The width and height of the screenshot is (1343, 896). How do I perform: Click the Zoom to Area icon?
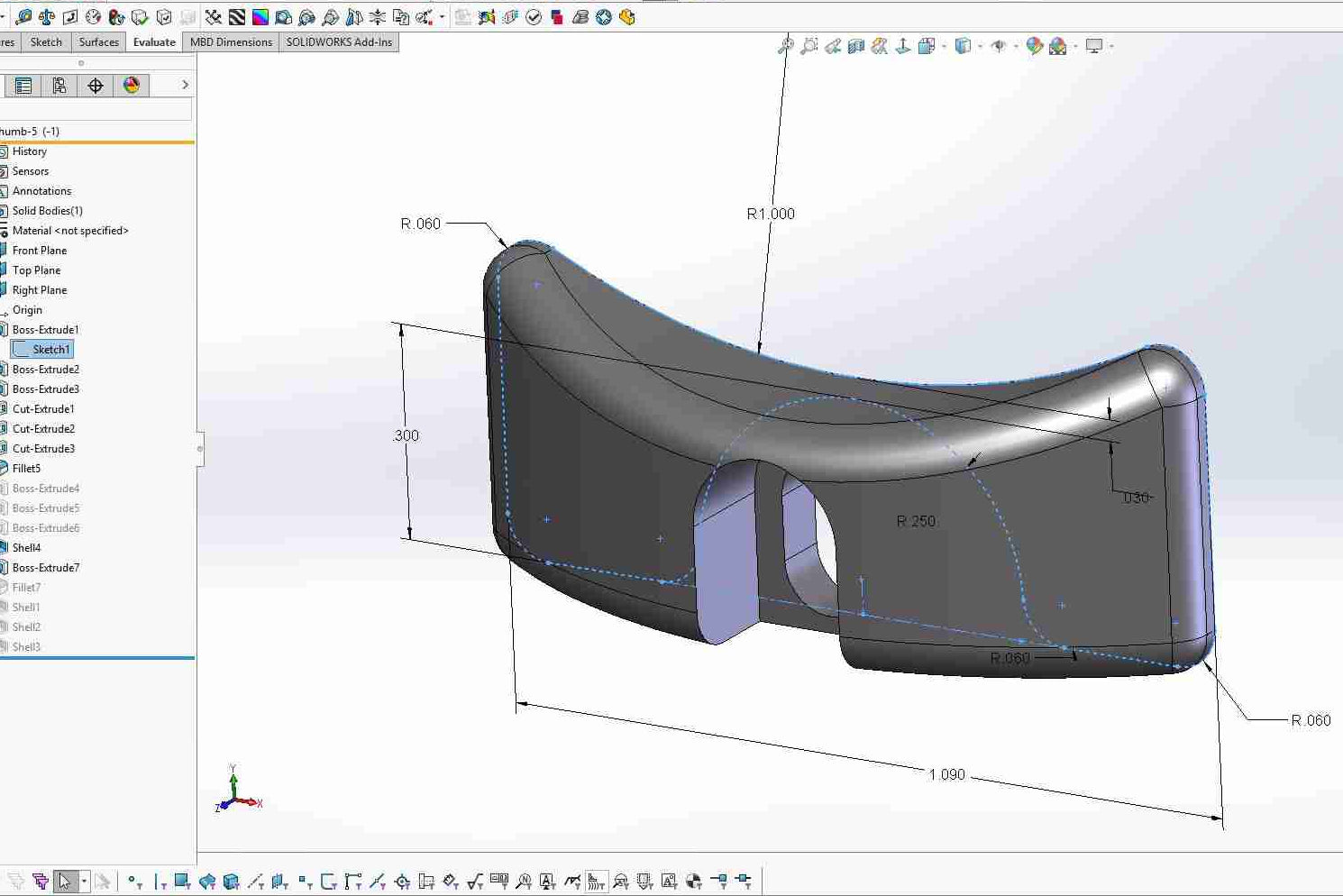click(809, 46)
